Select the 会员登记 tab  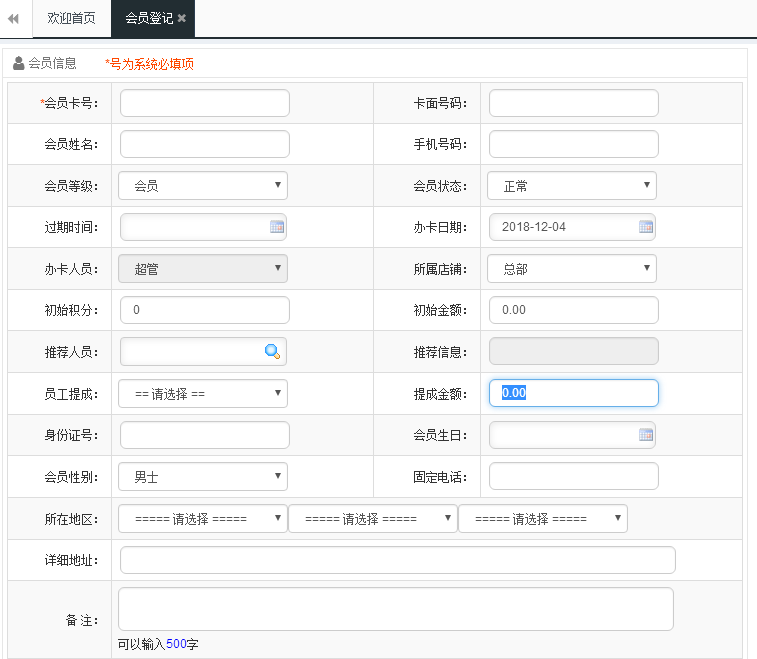148,19
